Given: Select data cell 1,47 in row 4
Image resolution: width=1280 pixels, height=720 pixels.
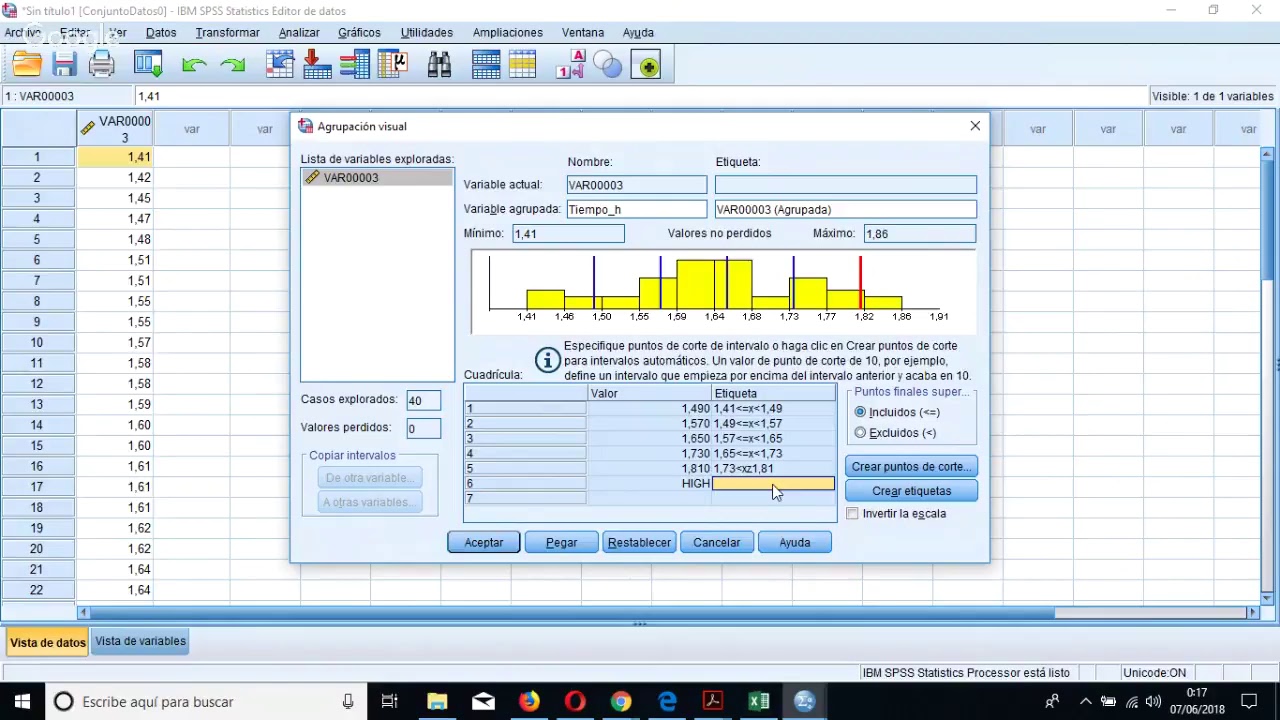Looking at the screenshot, I should (x=115, y=219).
